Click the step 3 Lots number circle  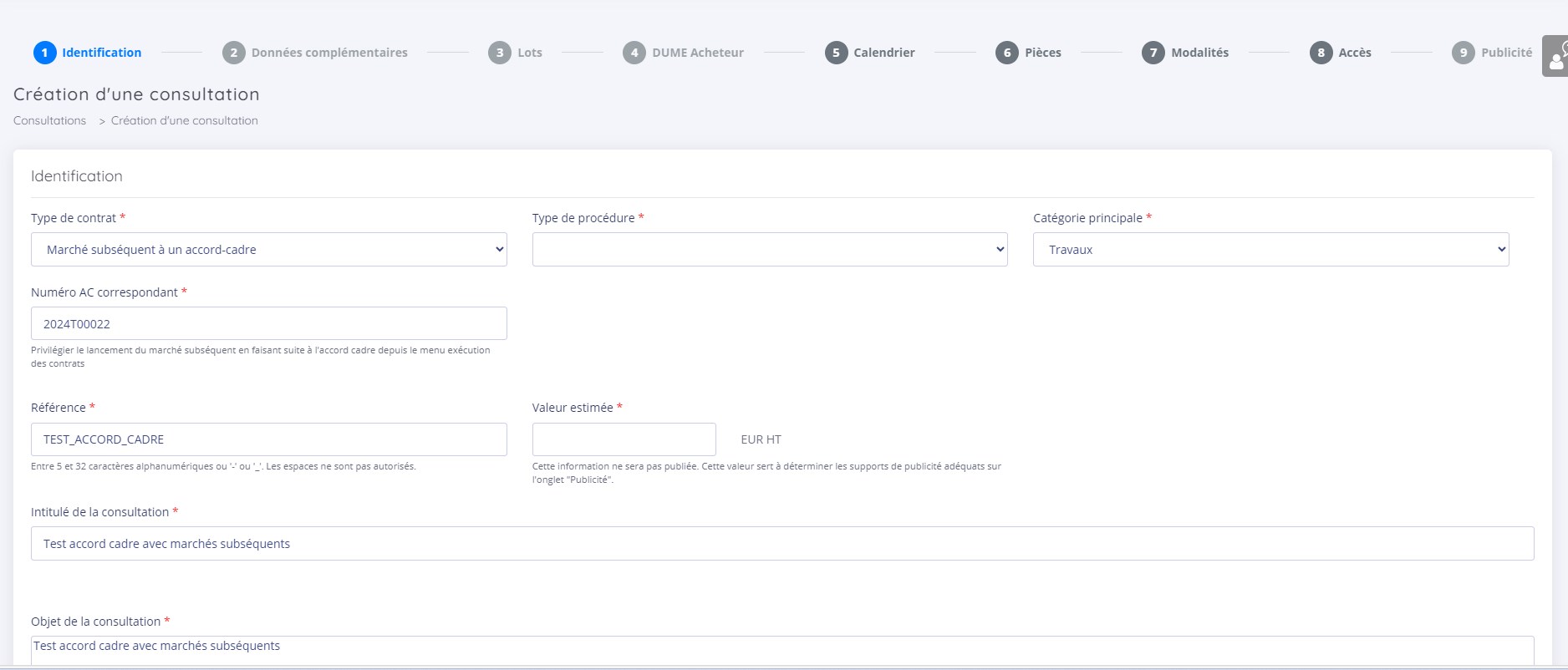499,53
